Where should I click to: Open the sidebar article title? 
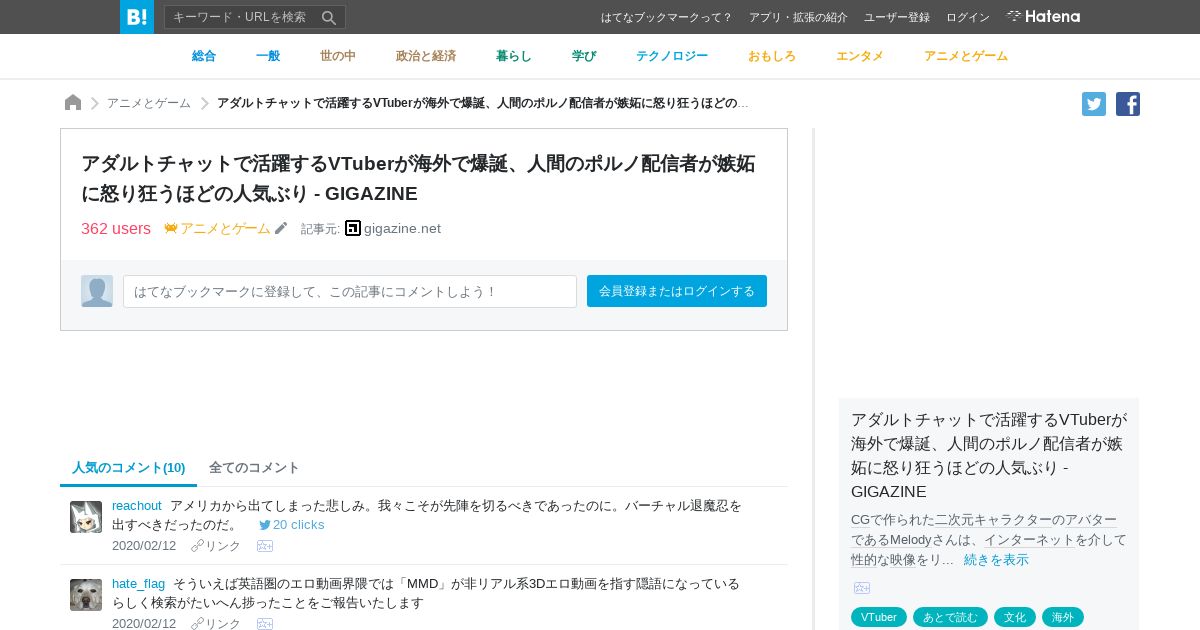(989, 456)
